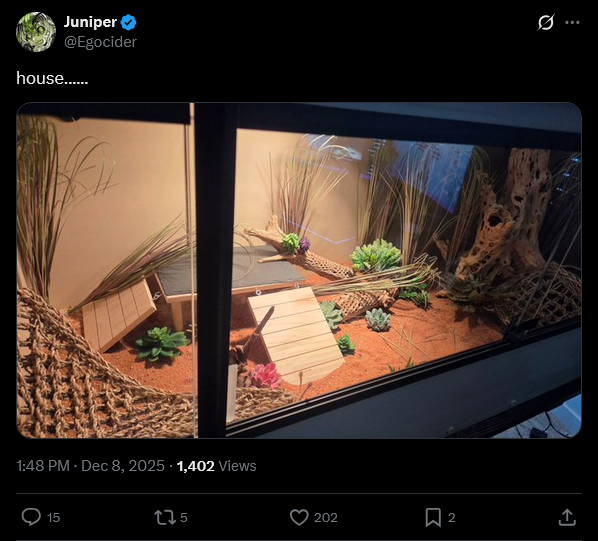This screenshot has width=598, height=541.
Task: Click the 1:48 PM · Dec 8, 2025 timestamp
Action: (x=90, y=466)
